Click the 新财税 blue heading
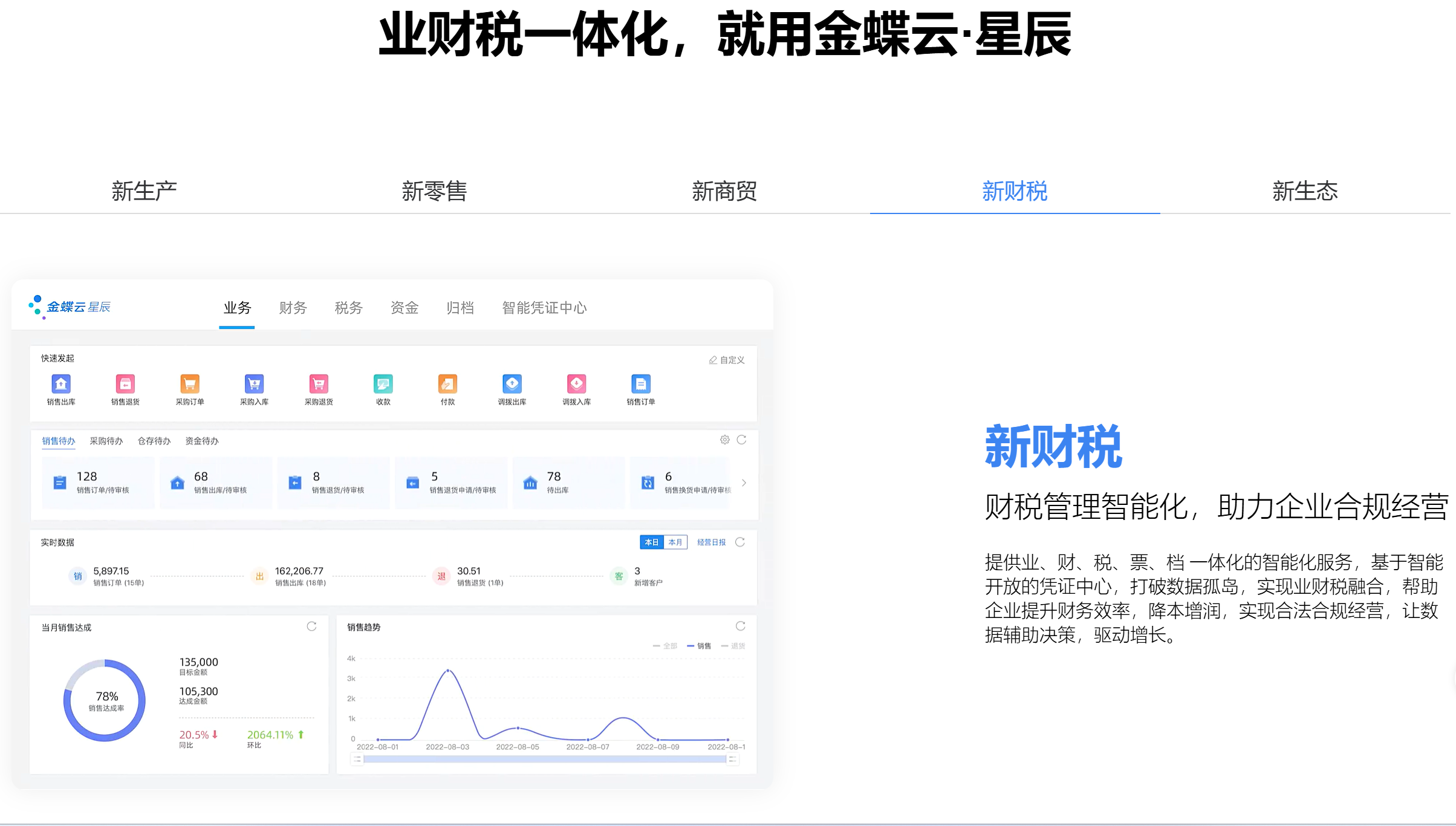This screenshot has width=1456, height=826. [x=1053, y=447]
